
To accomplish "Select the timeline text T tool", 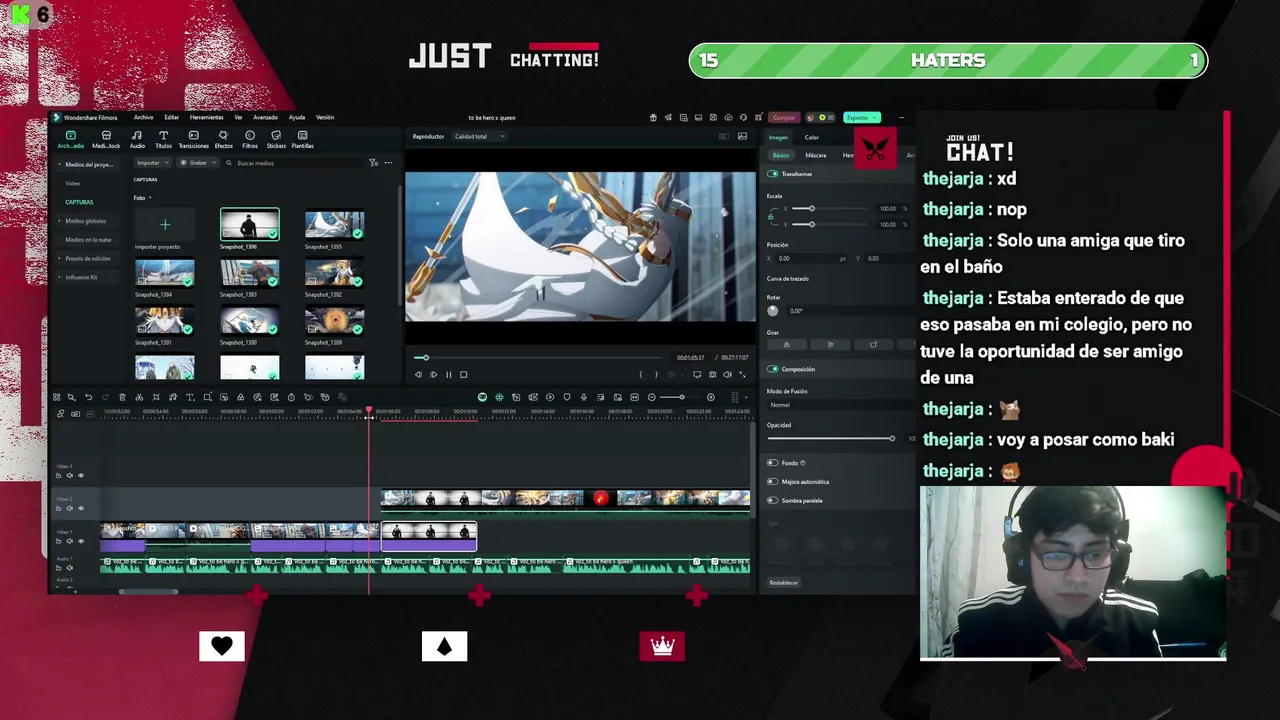I will 190,397.
